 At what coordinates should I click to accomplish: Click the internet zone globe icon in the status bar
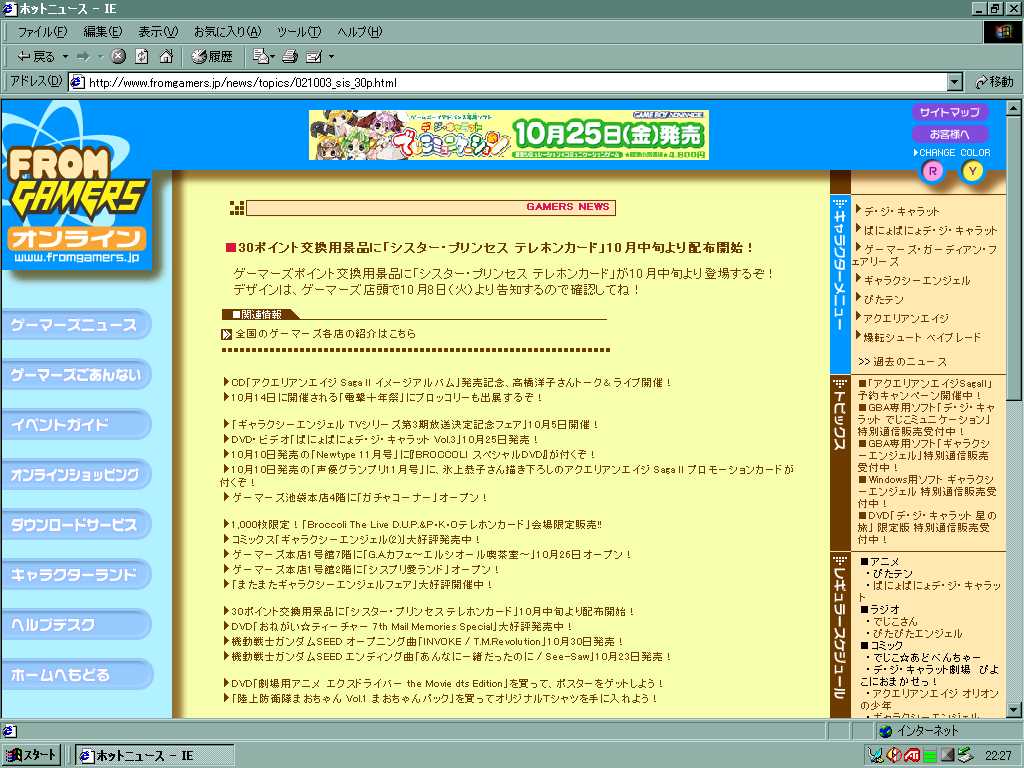[x=886, y=731]
